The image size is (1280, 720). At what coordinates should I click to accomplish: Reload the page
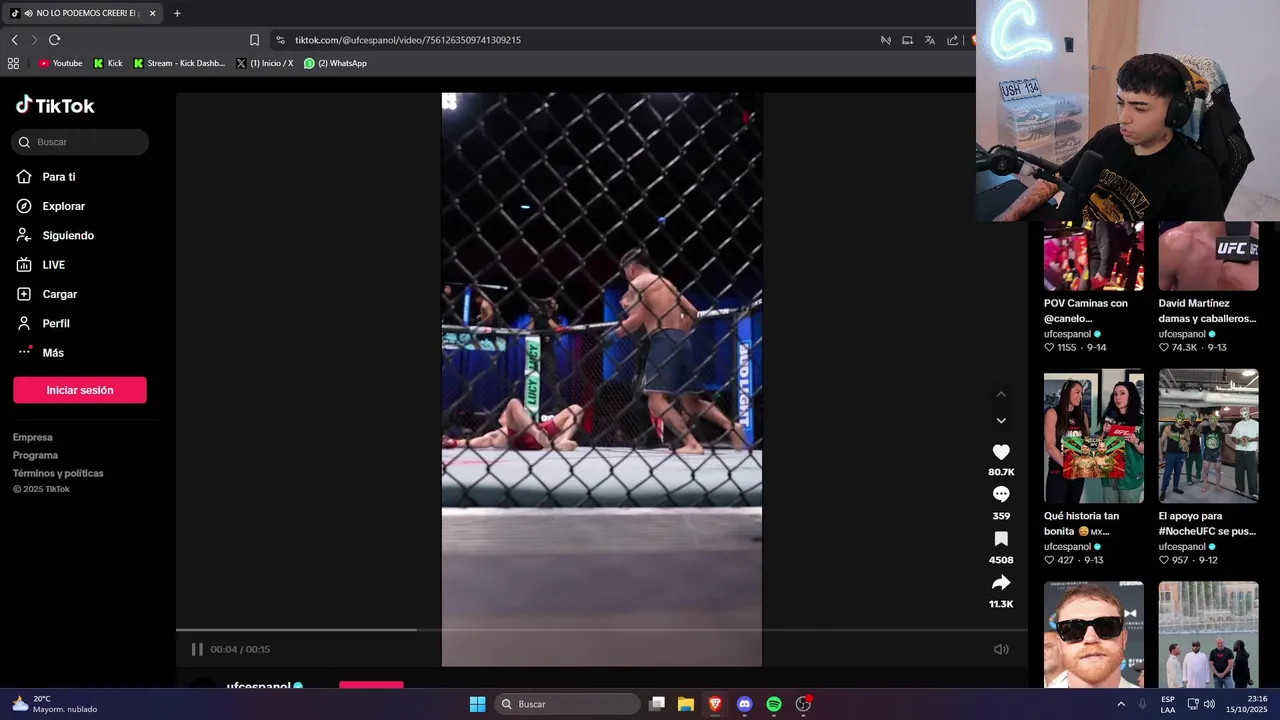coord(54,40)
